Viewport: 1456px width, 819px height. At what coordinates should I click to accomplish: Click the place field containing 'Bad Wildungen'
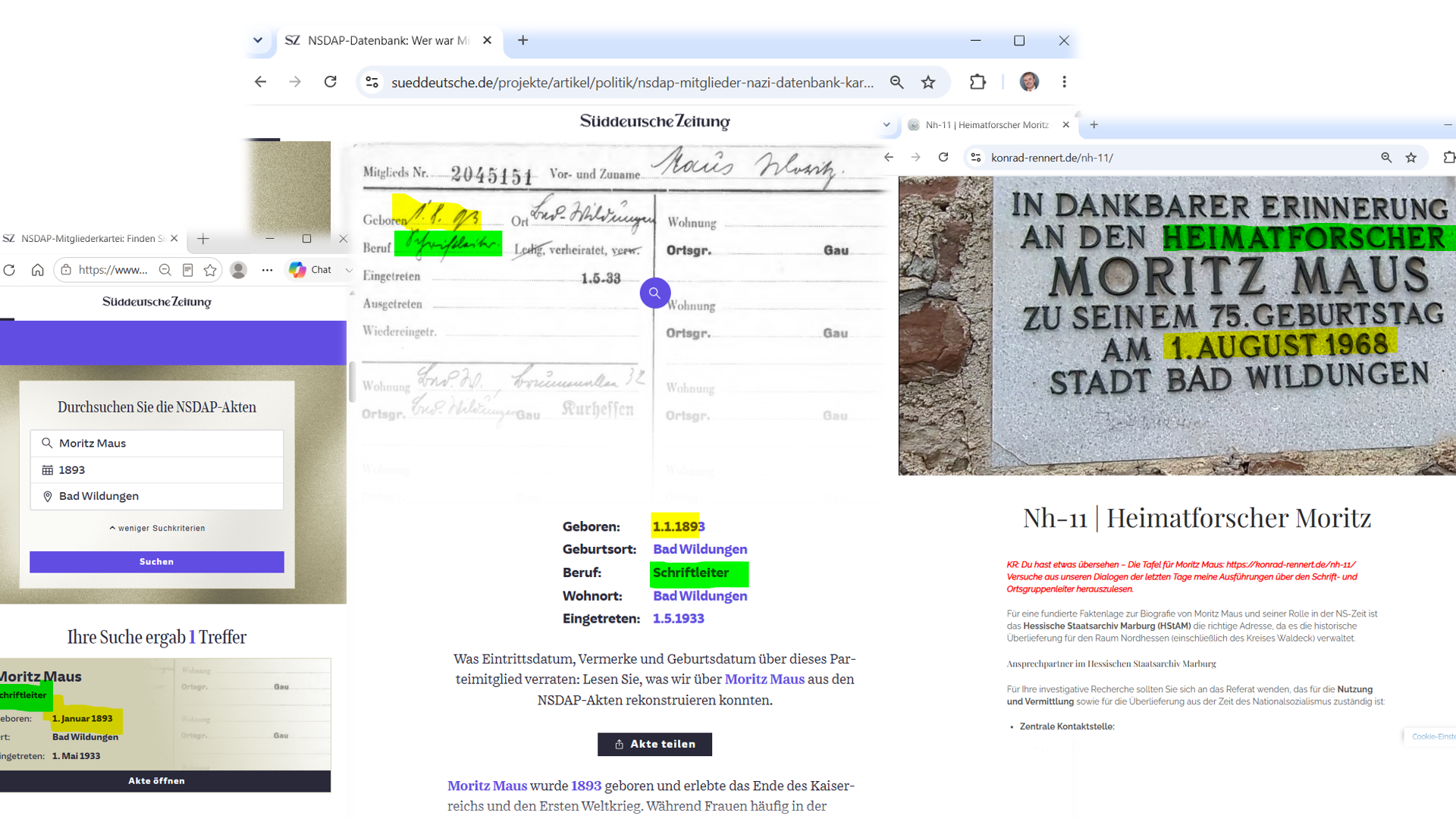pos(157,496)
